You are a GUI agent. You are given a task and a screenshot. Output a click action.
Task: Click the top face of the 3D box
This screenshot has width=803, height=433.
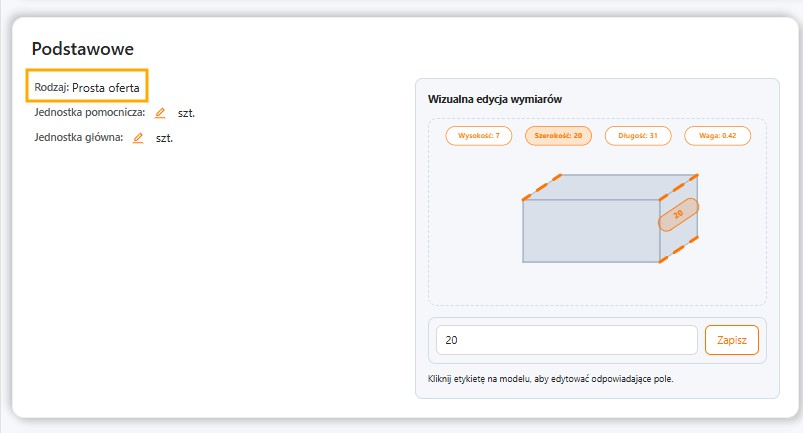click(x=610, y=186)
